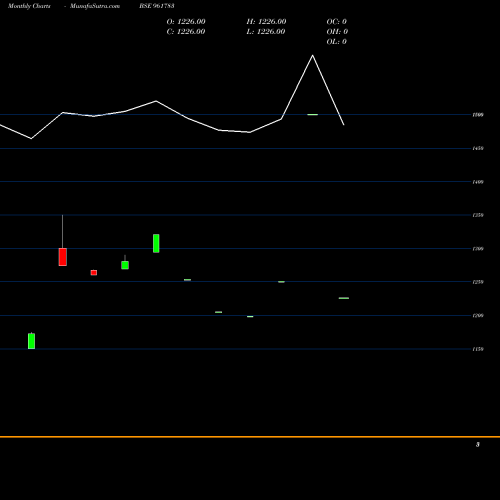500x500 pixels.
Task: Click the "MunafaSutra.com" label
Action: point(95,6)
